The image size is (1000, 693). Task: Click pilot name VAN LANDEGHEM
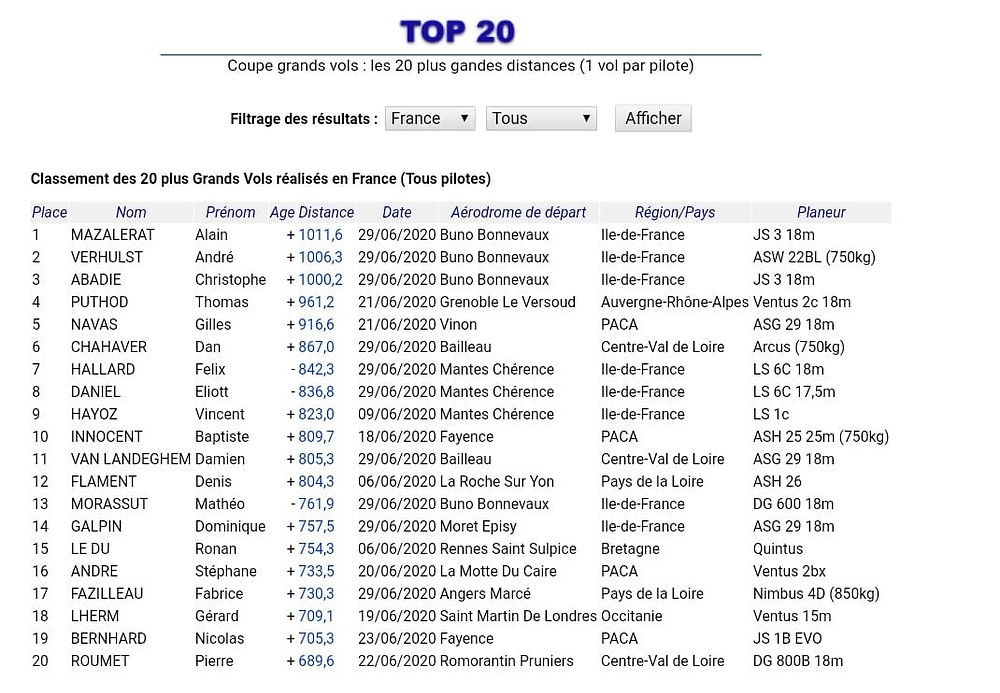131,459
